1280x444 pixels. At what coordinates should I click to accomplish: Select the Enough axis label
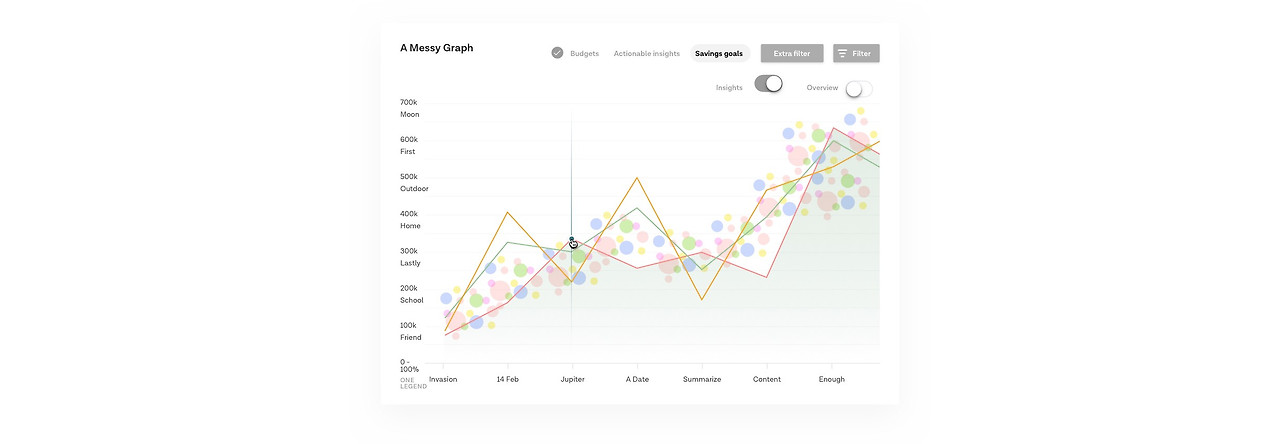832,380
